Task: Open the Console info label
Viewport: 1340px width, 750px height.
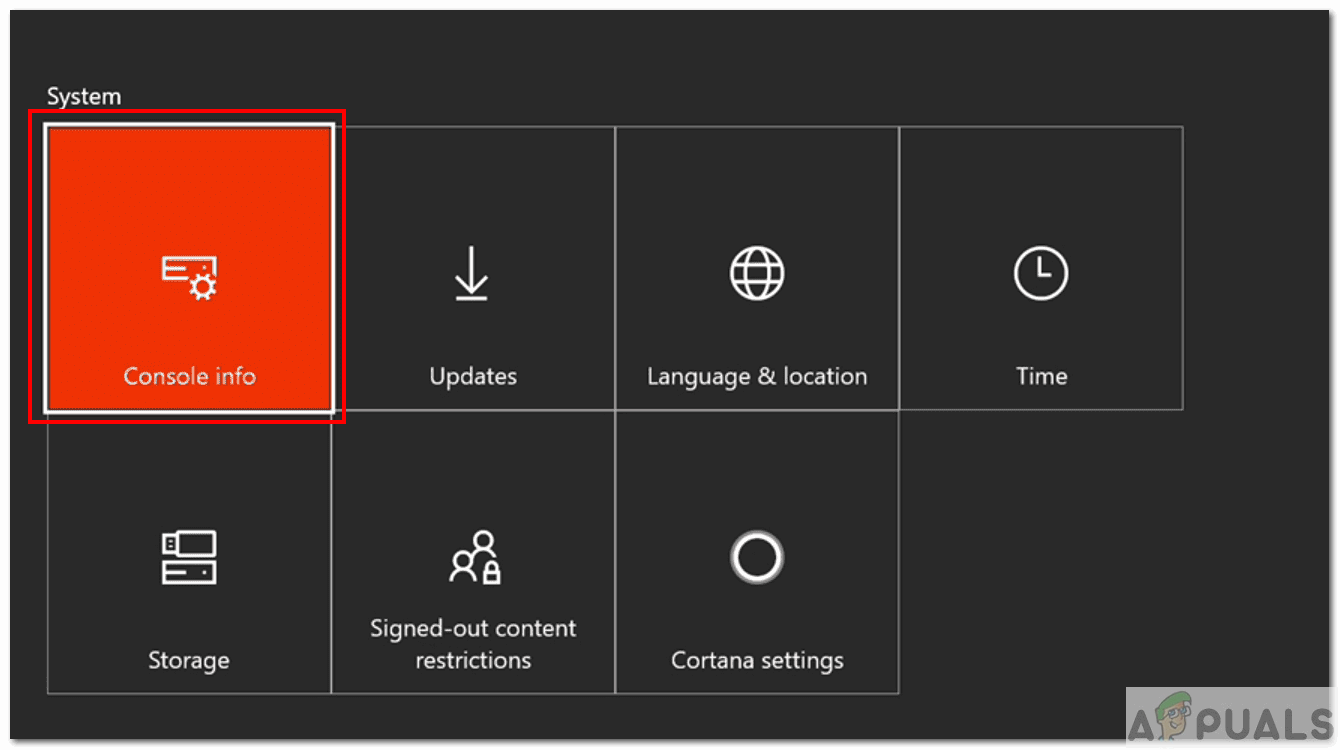Action: click(x=189, y=377)
